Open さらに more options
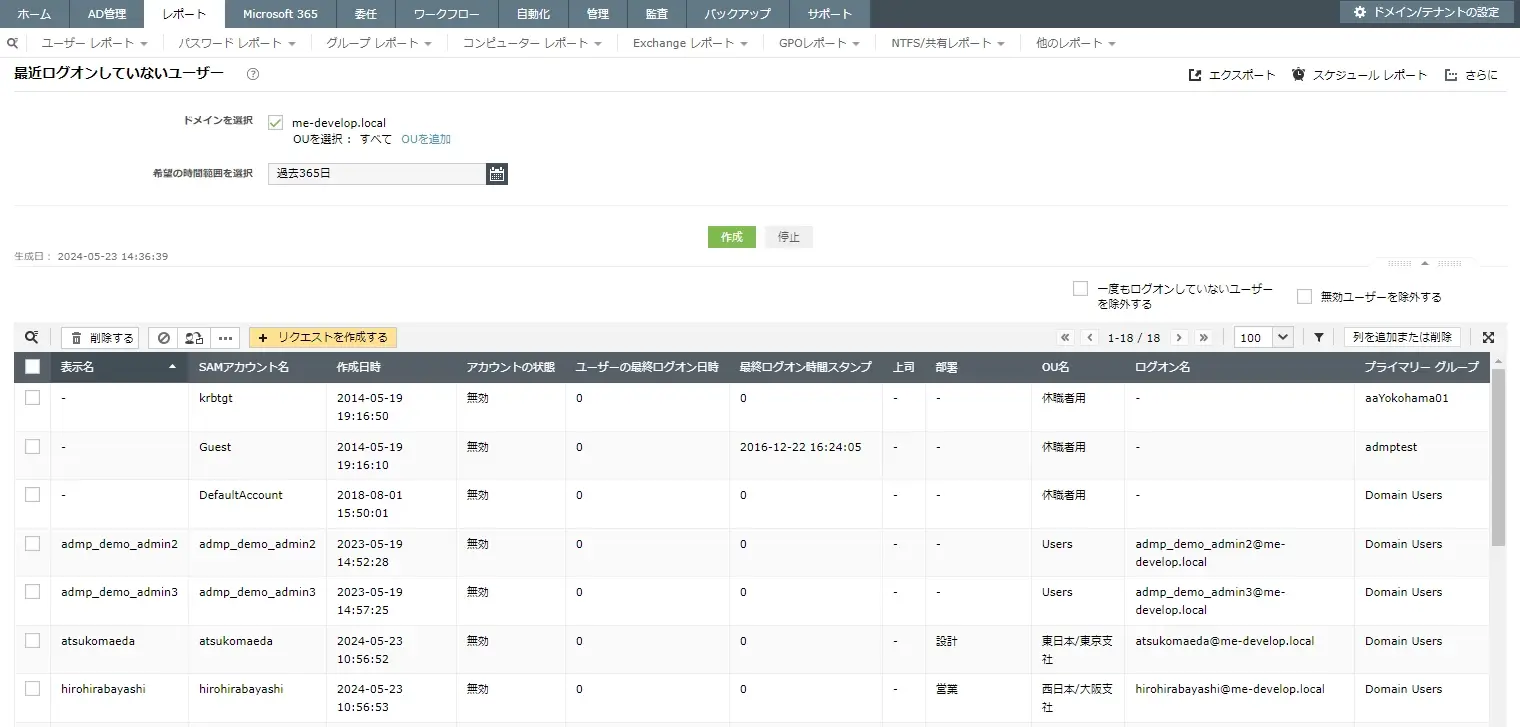Viewport: 1520px width, 727px height. tap(1471, 75)
